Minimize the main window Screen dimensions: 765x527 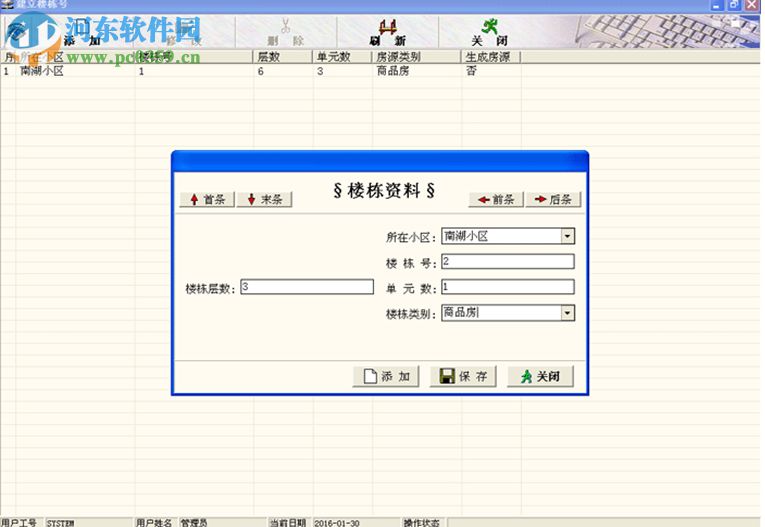[717, 4]
